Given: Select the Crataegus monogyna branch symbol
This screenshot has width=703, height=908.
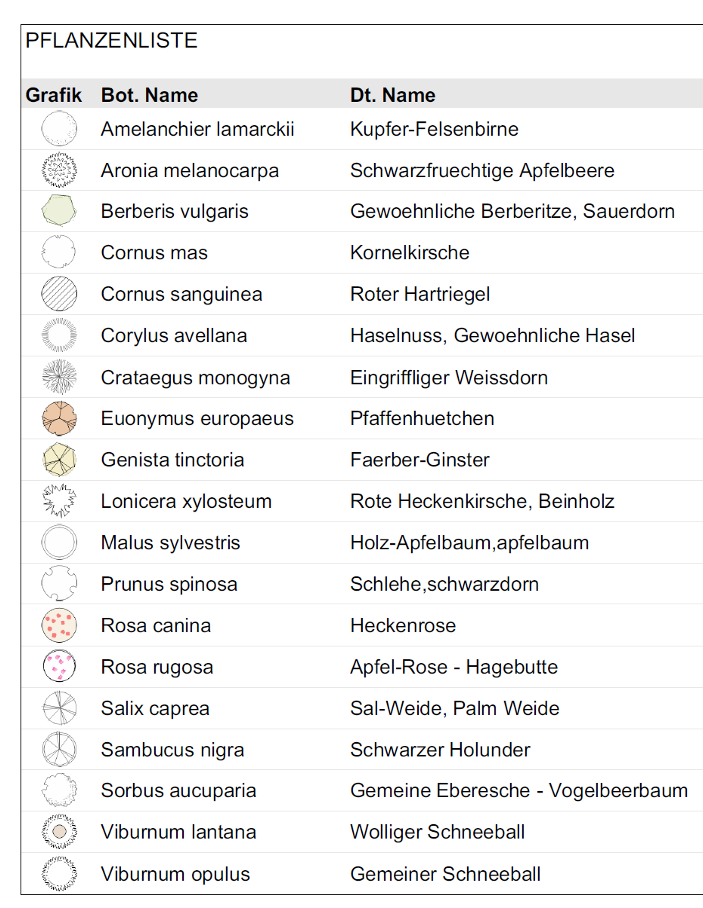Looking at the screenshot, I should (59, 377).
